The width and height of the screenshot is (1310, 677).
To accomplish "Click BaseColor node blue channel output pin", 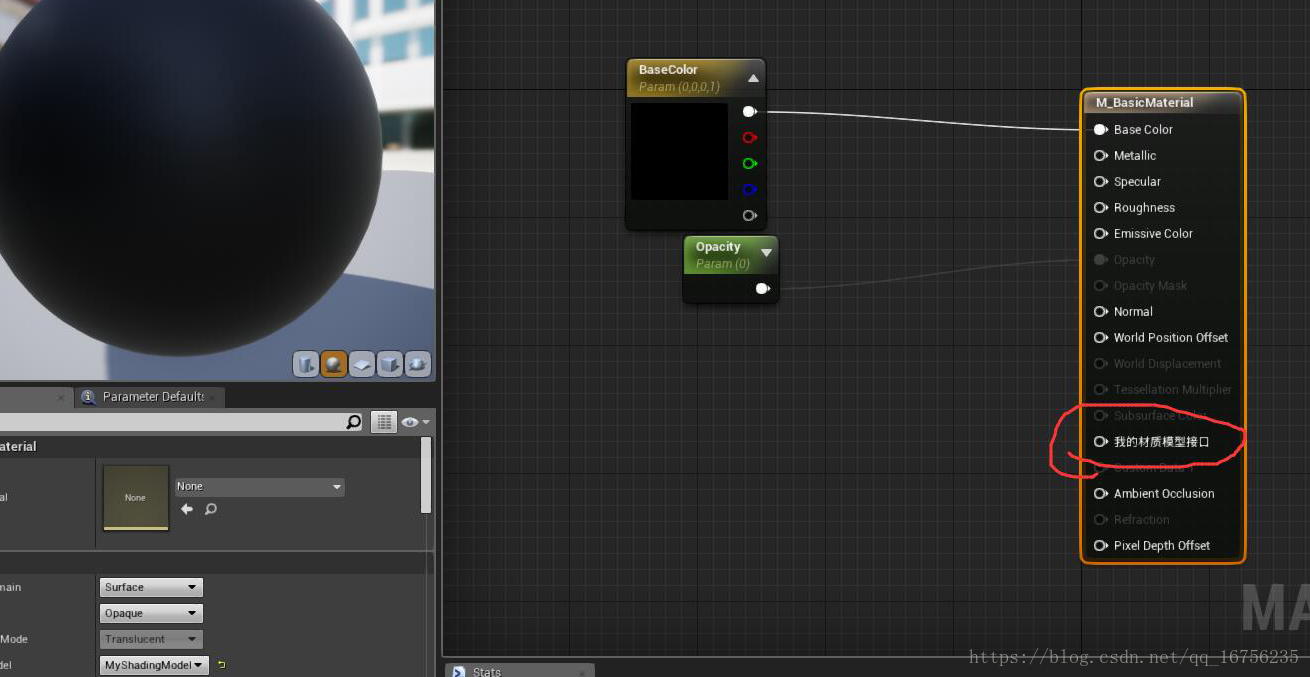I will coord(749,190).
